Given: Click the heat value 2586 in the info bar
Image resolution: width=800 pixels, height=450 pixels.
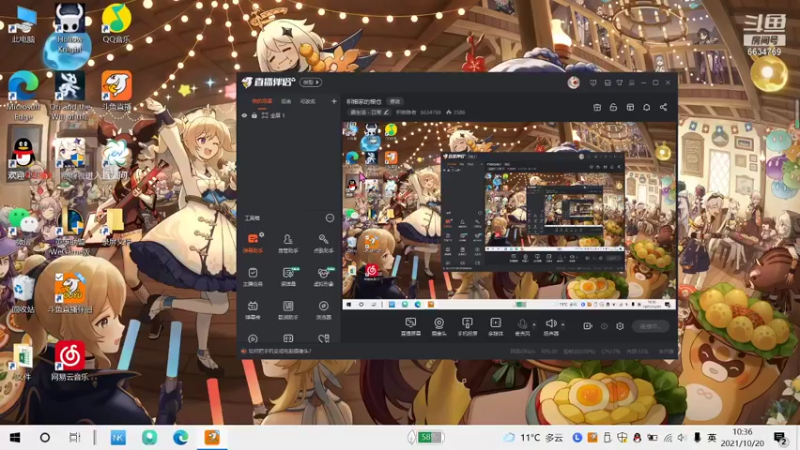Looking at the screenshot, I should pos(456,112).
